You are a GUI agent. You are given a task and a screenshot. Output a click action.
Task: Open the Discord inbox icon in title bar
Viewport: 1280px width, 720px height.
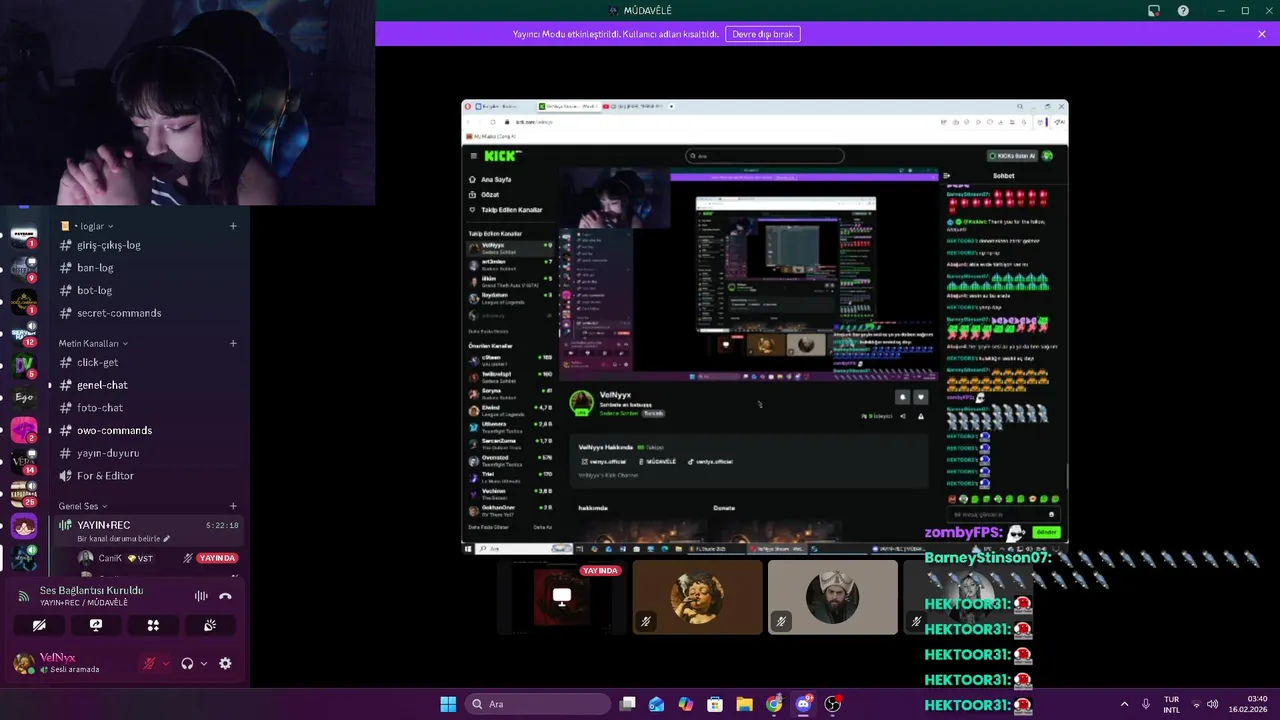(x=1154, y=11)
